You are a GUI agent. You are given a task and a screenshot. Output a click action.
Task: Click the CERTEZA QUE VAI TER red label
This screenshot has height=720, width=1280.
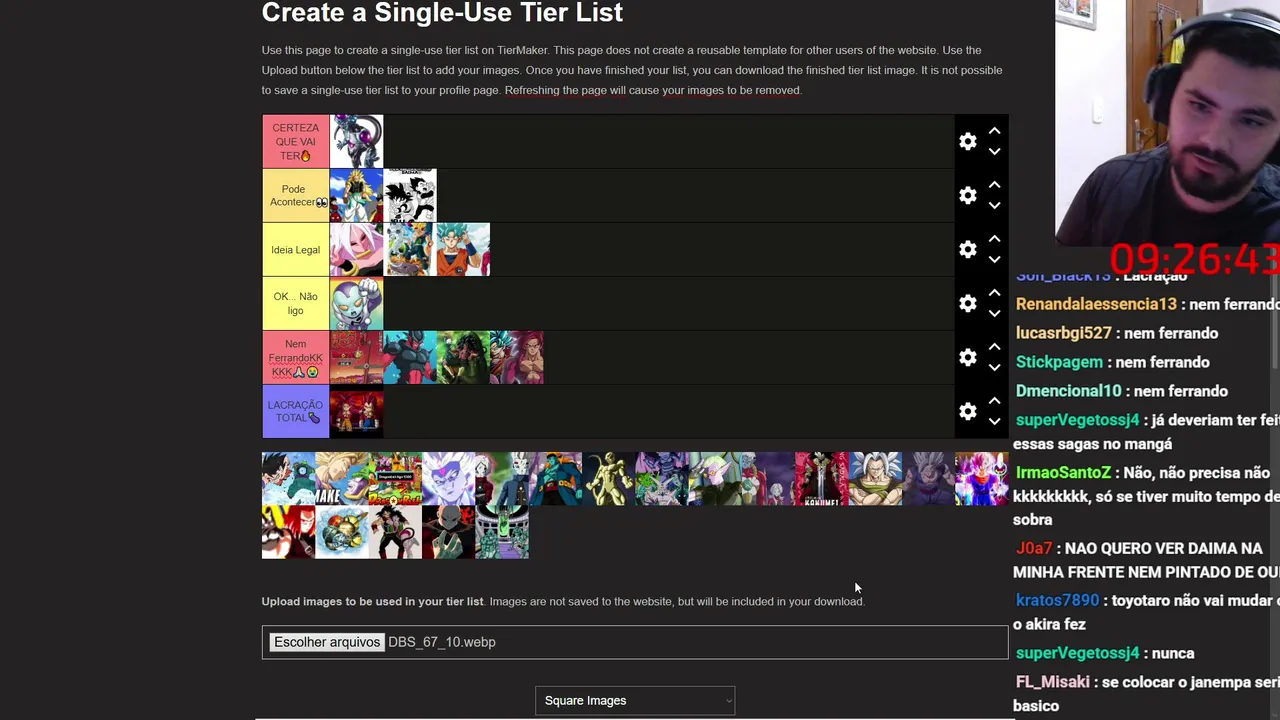point(296,142)
